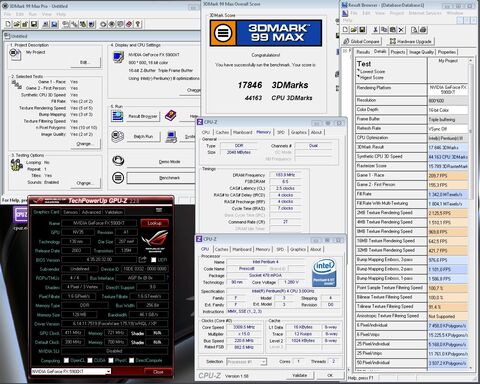The image size is (480, 384).
Task: Toggle the UEFI checkbox in GPU-Z
Action: (x=153, y=260)
